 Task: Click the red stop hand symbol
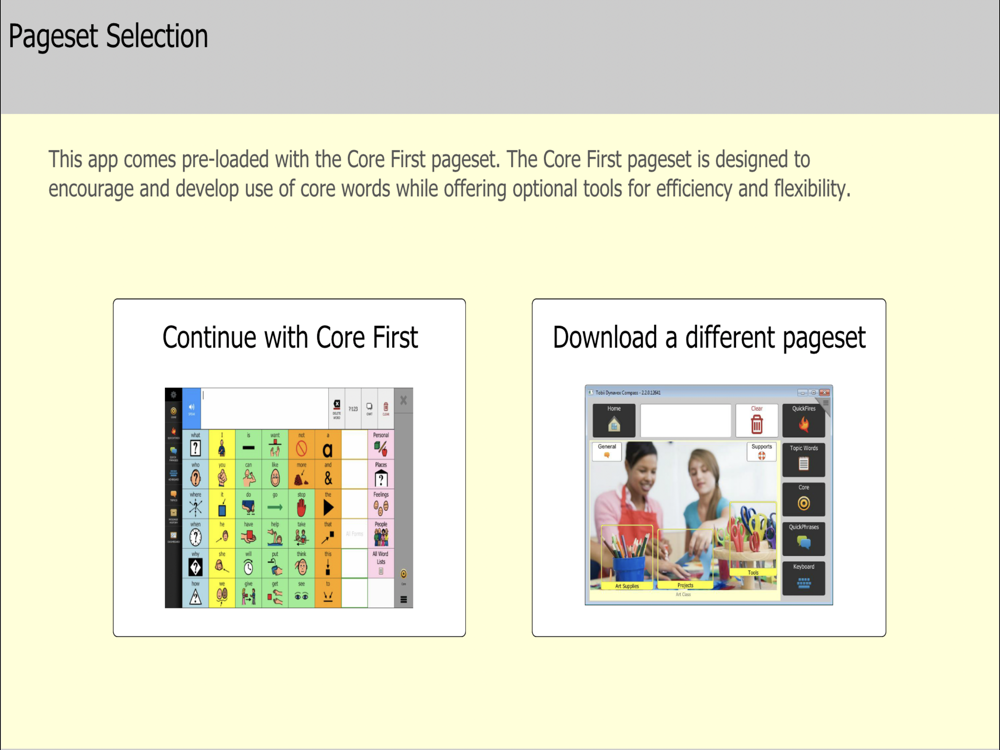pyautogui.click(x=301, y=507)
